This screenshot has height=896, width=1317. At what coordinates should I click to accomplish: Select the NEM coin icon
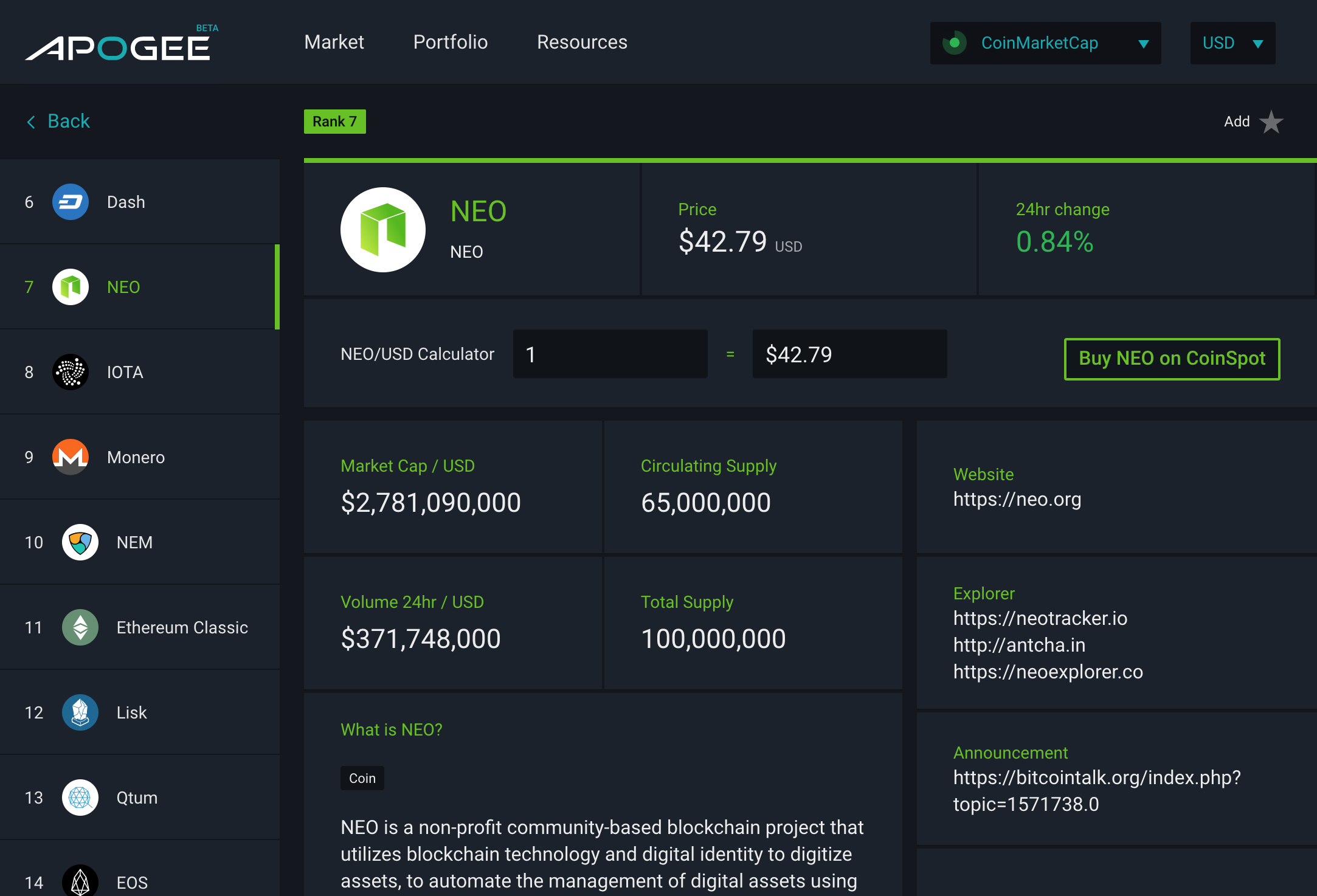pos(80,542)
